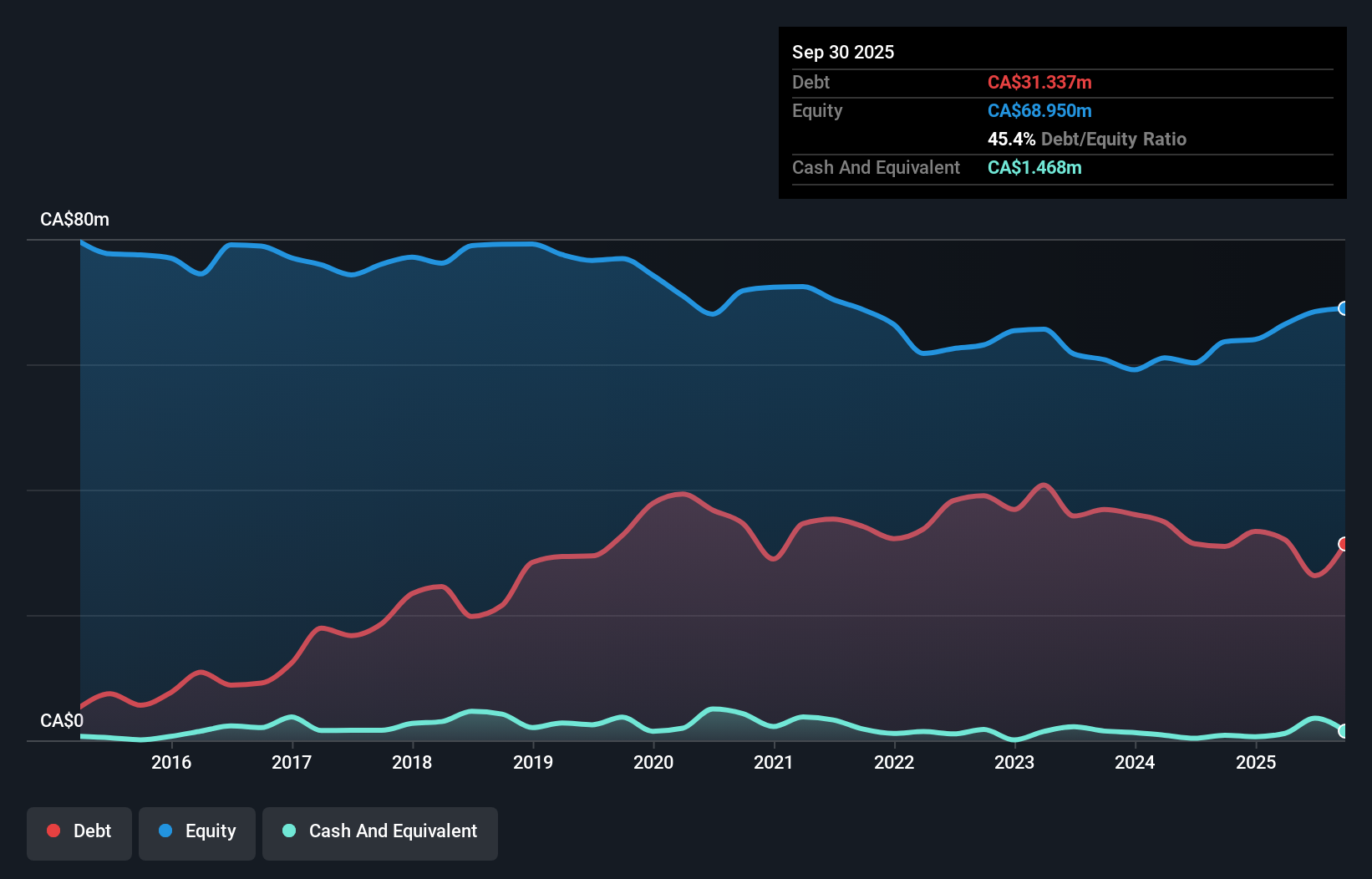Click the blue Equity legend dot
1372x879 pixels.
(x=165, y=831)
